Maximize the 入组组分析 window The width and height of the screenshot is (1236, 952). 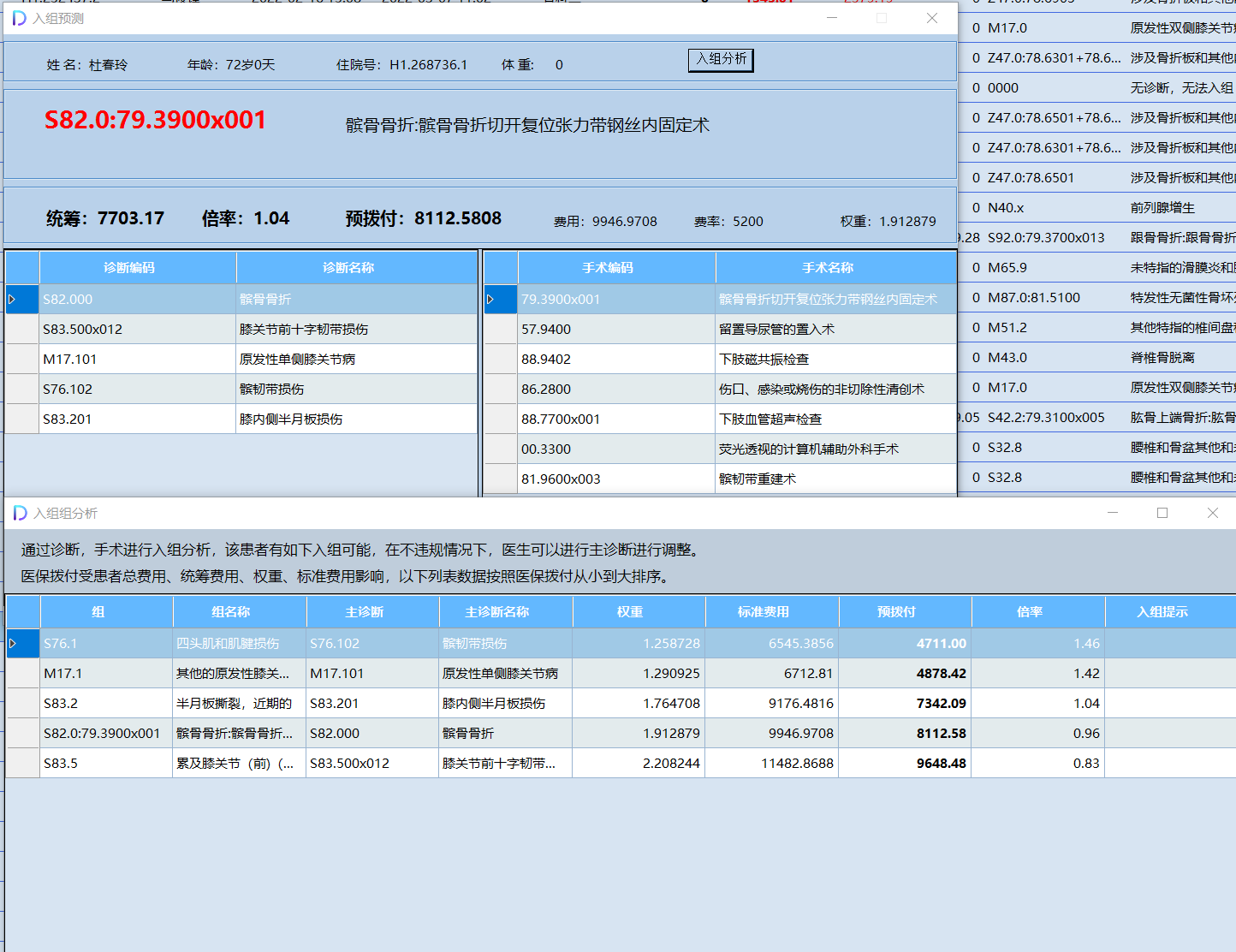pyautogui.click(x=1162, y=513)
